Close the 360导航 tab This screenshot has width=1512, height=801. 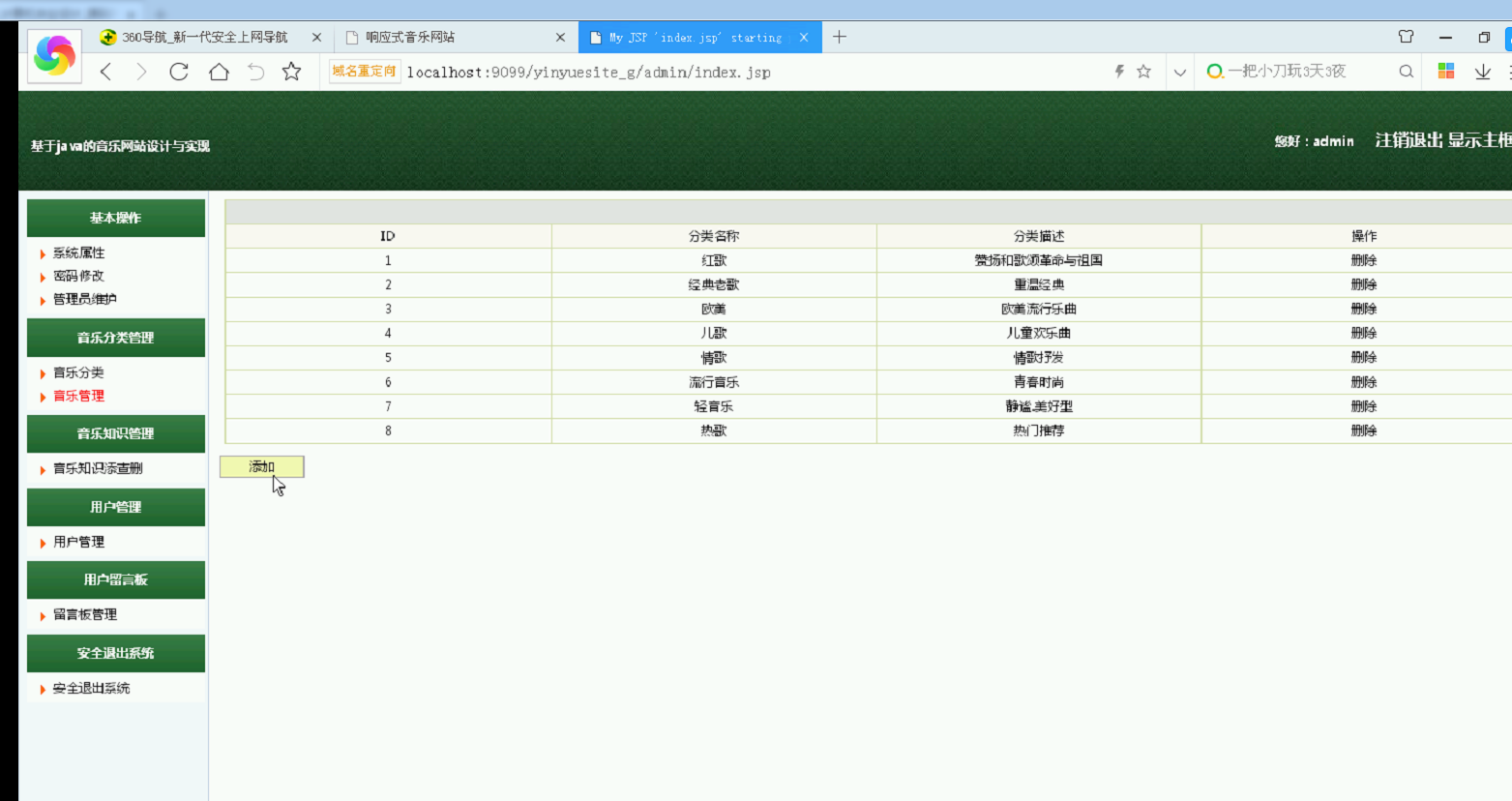(x=316, y=38)
